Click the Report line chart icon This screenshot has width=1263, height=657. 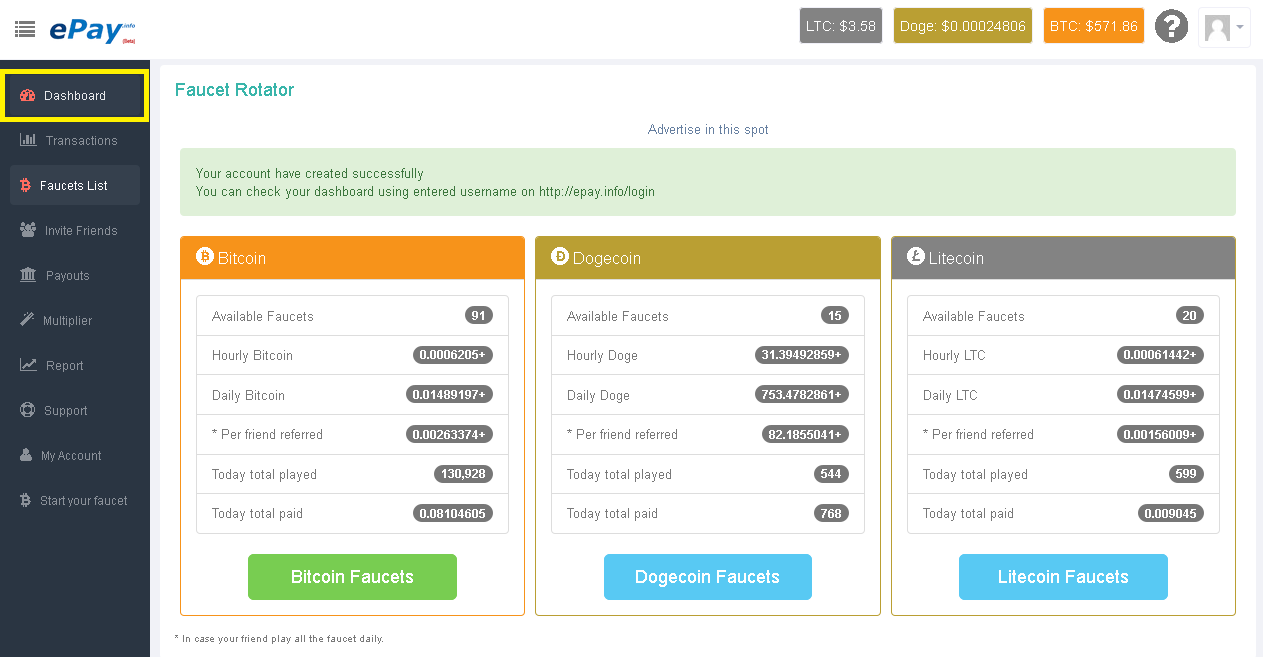pyautogui.click(x=28, y=366)
